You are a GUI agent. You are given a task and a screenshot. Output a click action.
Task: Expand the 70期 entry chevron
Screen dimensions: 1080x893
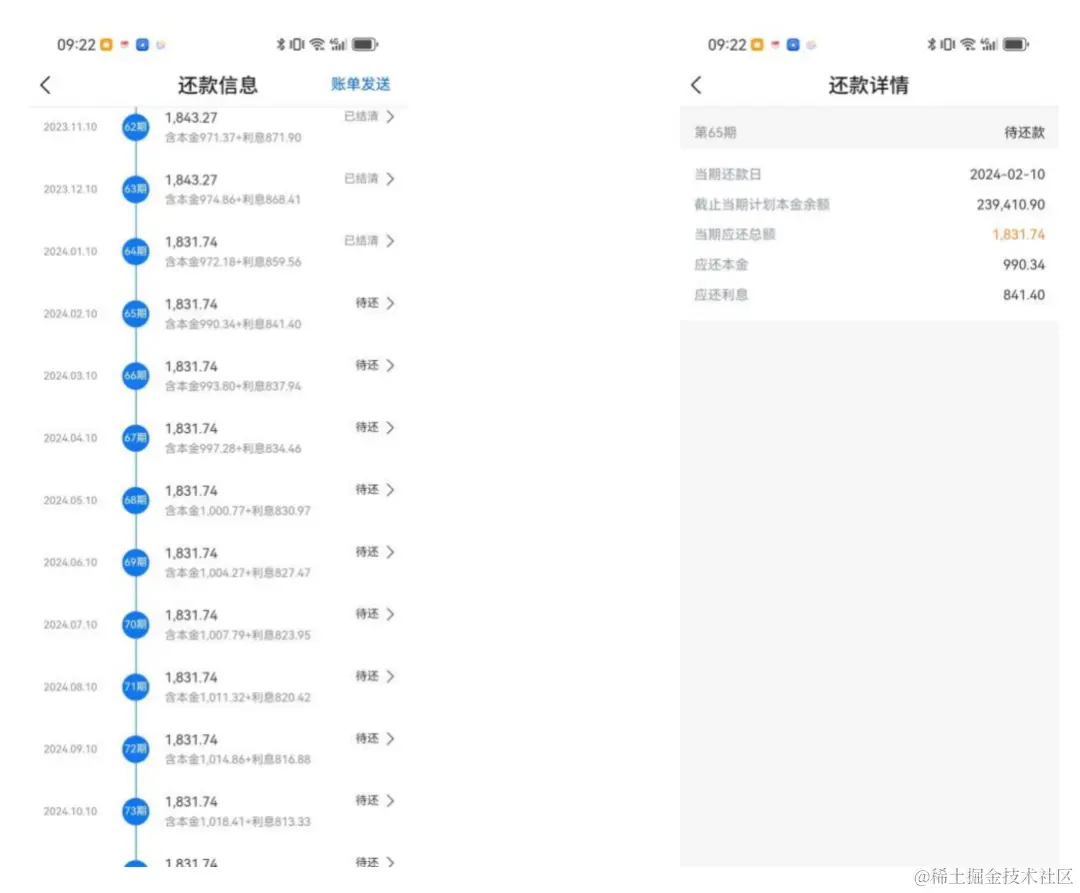(389, 614)
